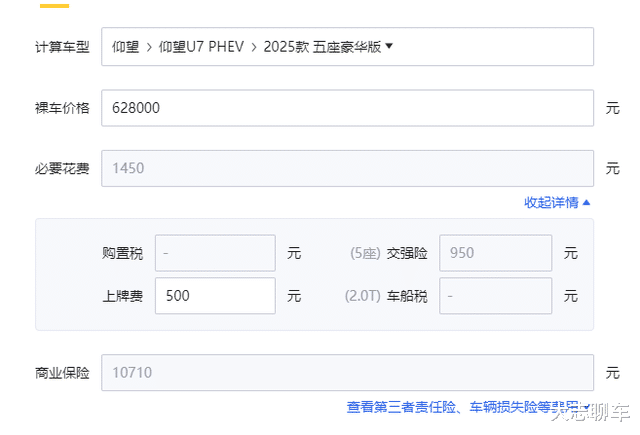Click the 交强险 field showing 950

[495, 253]
